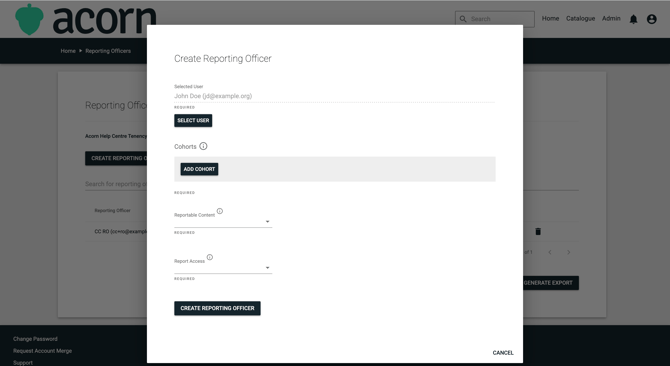
Task: Focus the Search for reporting officers field
Action: point(116,184)
